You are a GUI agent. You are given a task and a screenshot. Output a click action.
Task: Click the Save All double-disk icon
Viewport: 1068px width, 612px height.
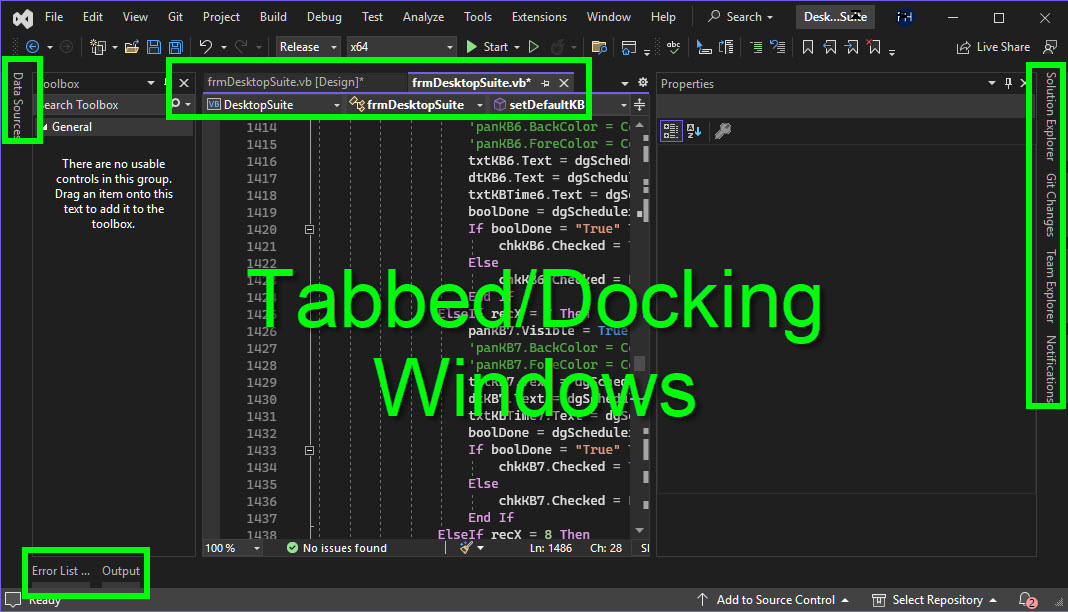pos(176,47)
